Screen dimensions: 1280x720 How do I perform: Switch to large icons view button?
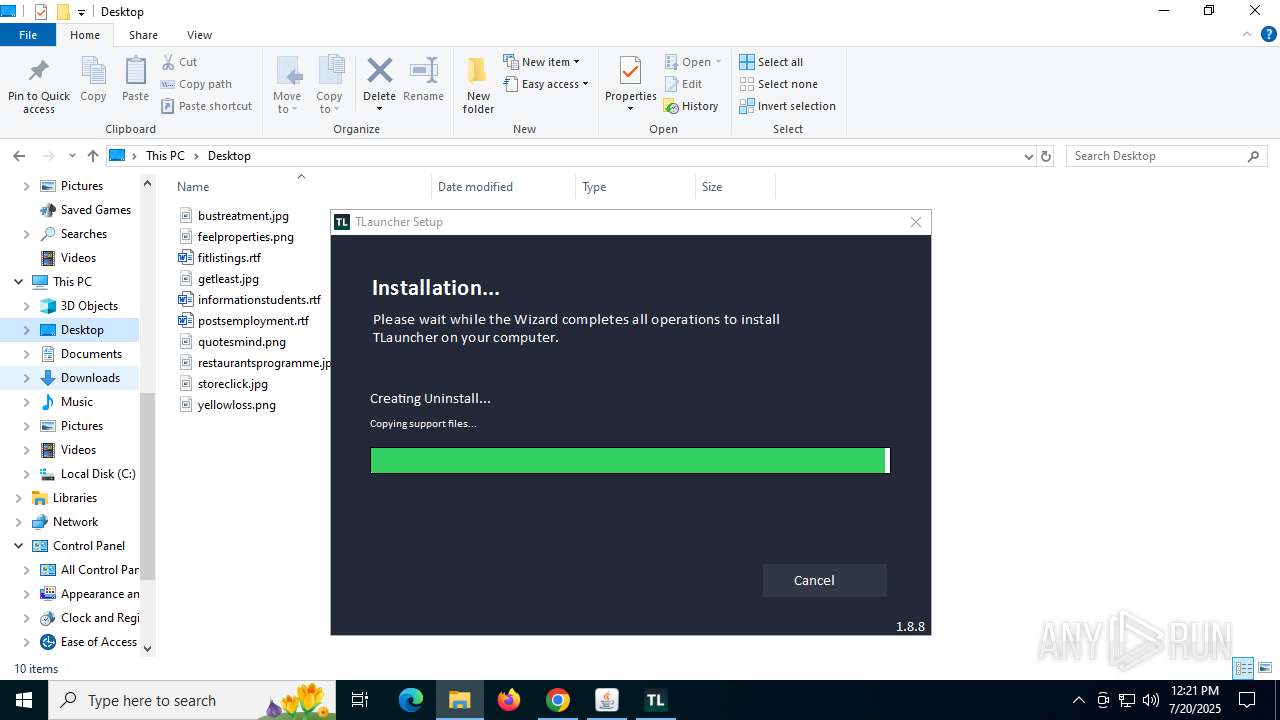pos(1265,668)
